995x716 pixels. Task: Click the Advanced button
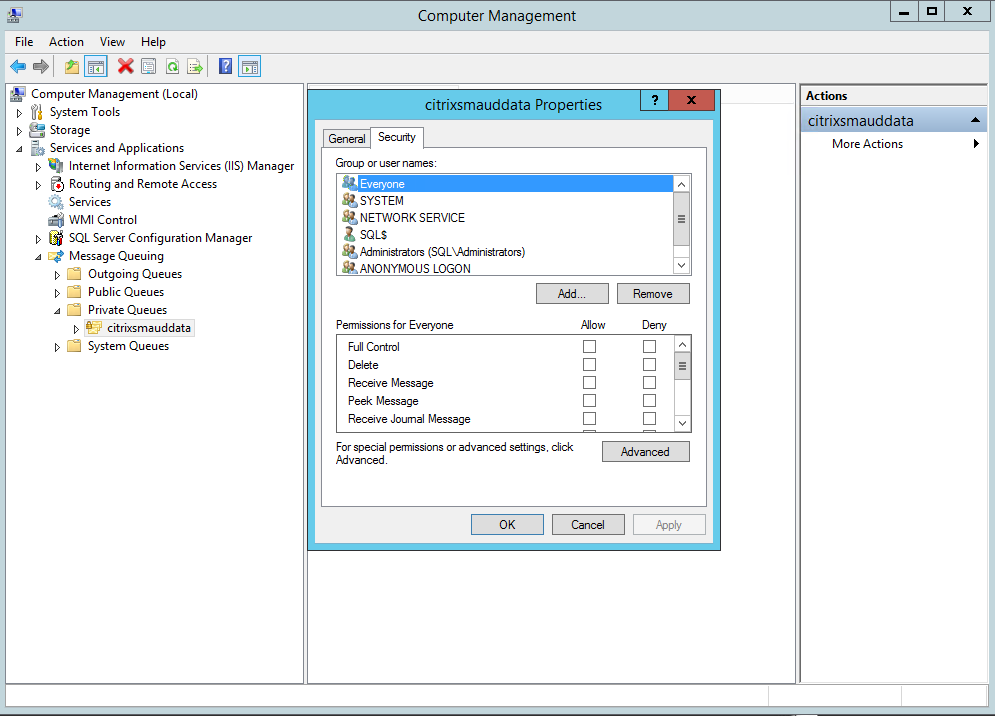(645, 452)
